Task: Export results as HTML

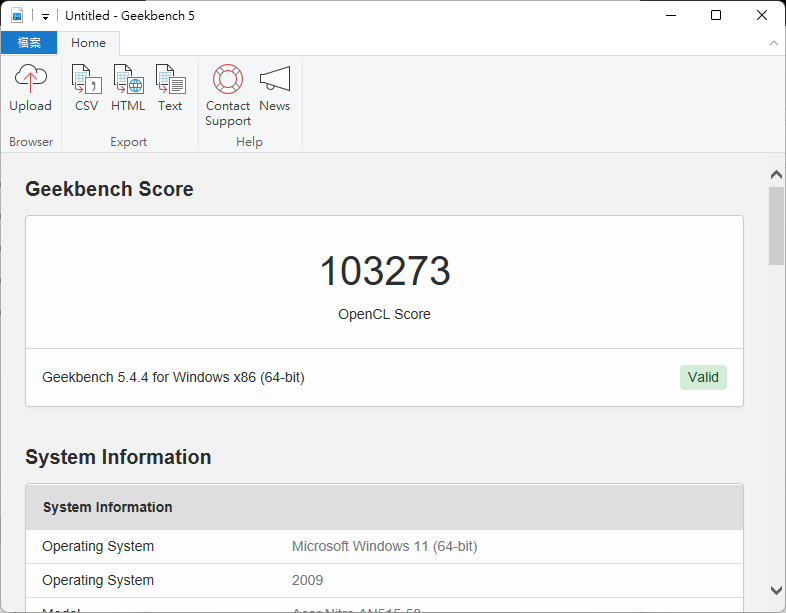Action: point(128,89)
